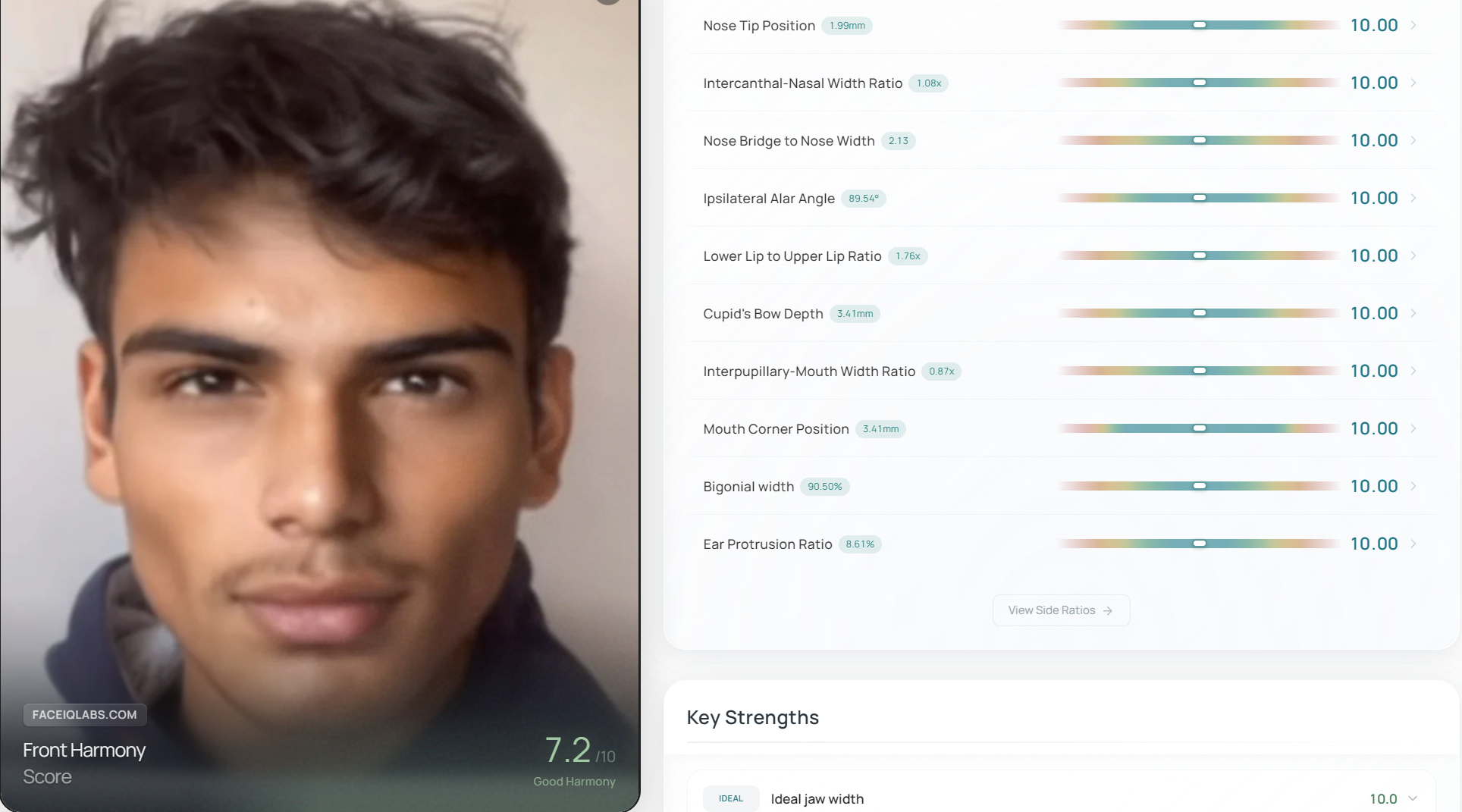This screenshot has height=812, width=1462.
Task: Click the Key Strengths section heading
Action: tap(753, 717)
